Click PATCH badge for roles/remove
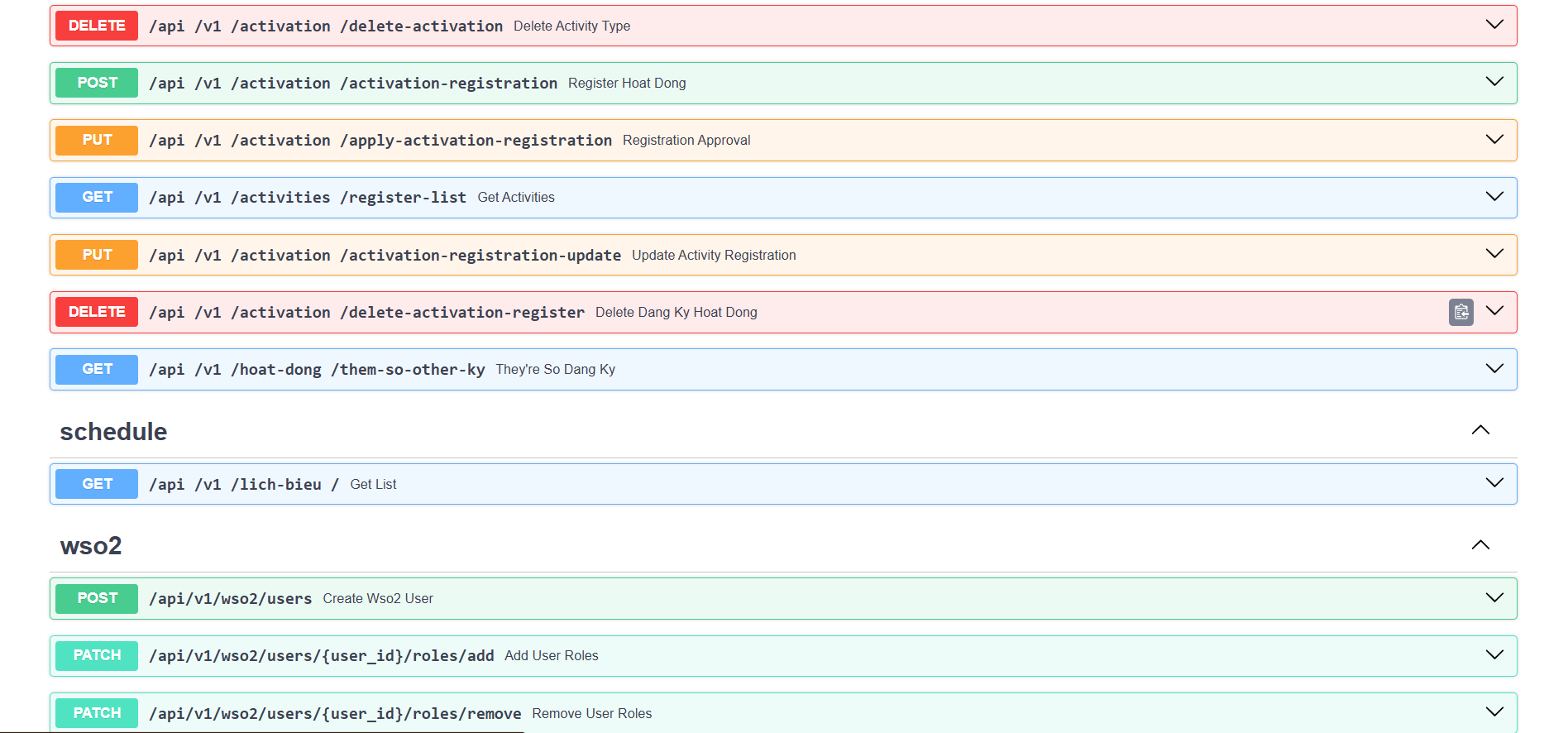 [97, 713]
